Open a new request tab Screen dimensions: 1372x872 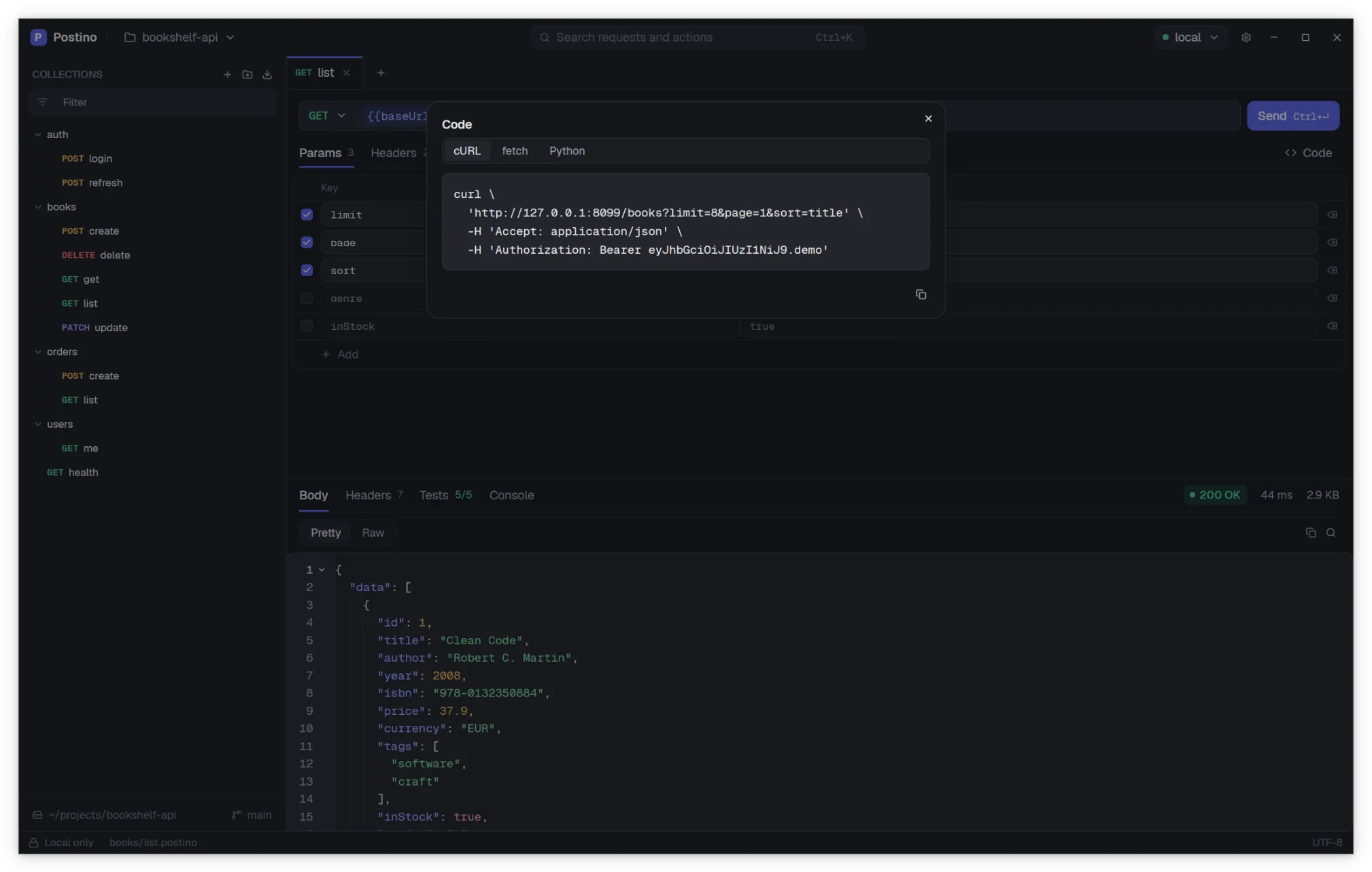click(x=381, y=73)
